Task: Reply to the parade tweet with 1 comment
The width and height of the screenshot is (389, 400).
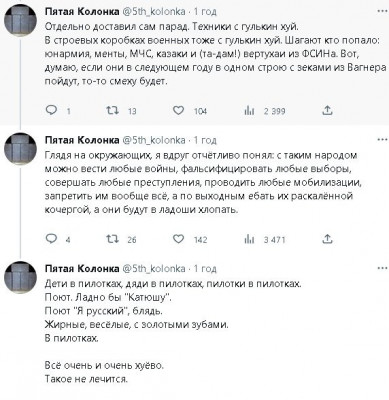Action: click(52, 110)
